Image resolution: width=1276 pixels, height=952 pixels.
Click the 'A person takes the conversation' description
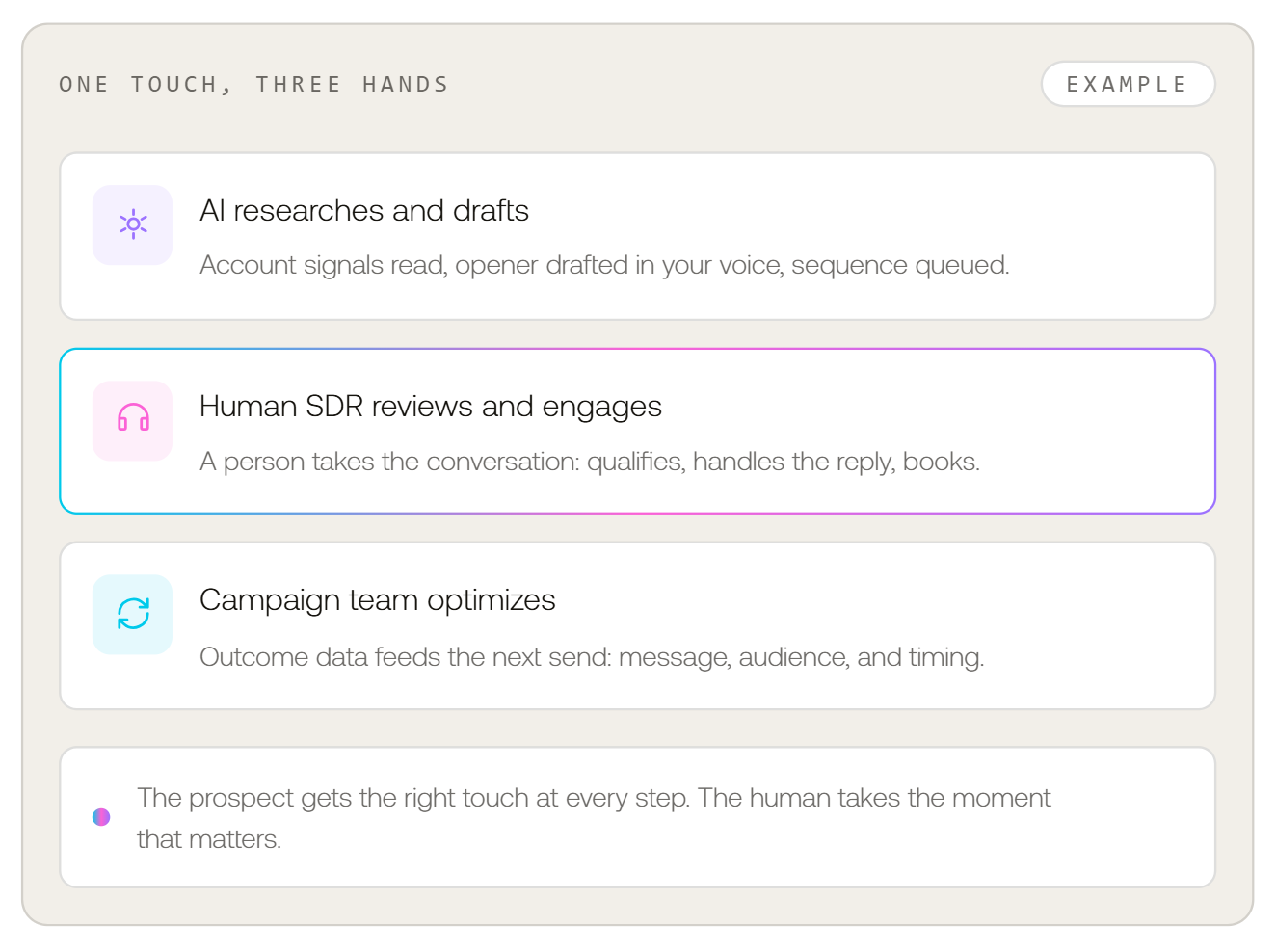click(590, 462)
